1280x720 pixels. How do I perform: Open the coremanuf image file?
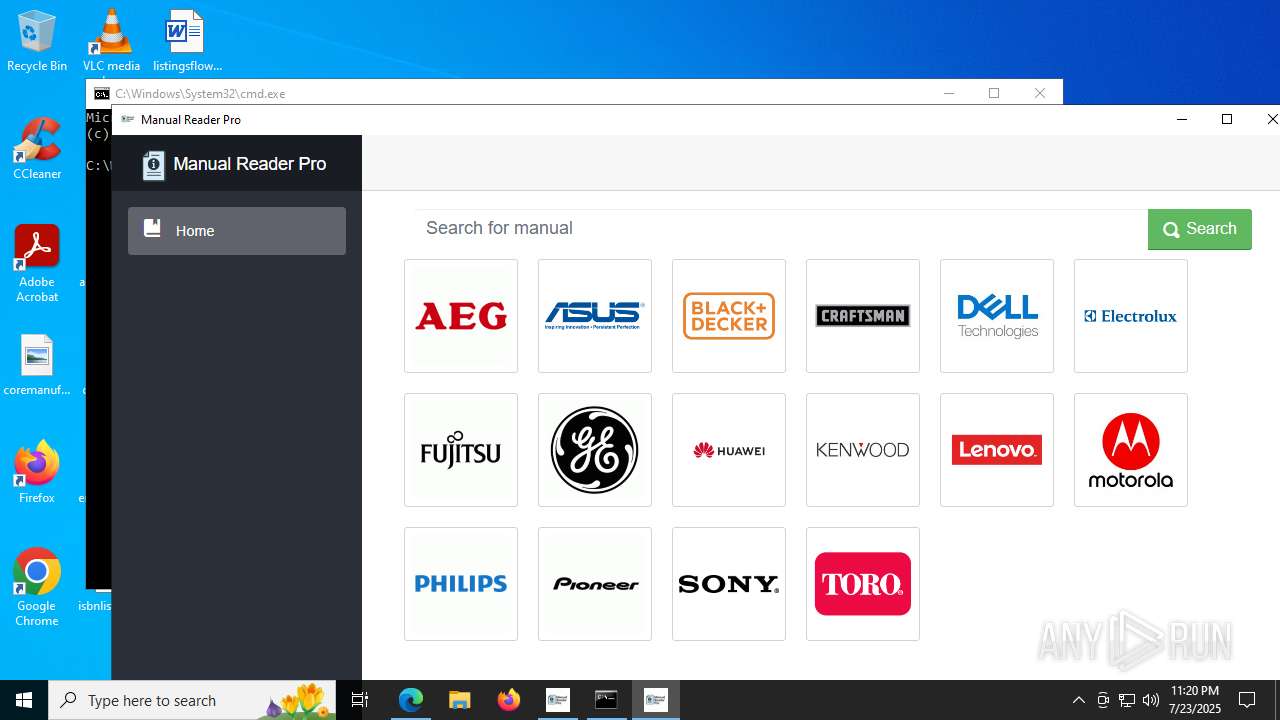(37, 365)
